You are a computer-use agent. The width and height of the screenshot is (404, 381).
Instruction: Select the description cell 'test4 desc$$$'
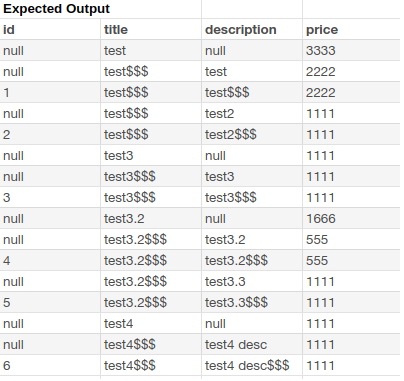(252, 366)
